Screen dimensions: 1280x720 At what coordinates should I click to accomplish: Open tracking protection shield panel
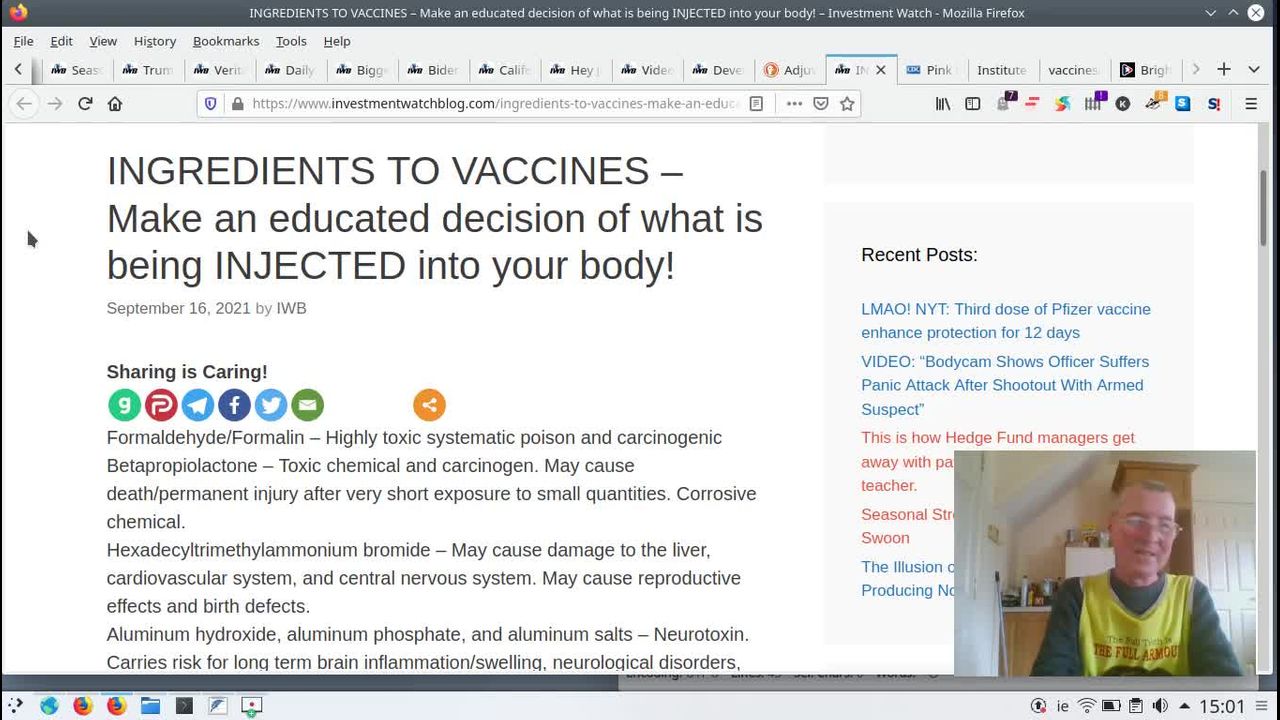click(210, 104)
